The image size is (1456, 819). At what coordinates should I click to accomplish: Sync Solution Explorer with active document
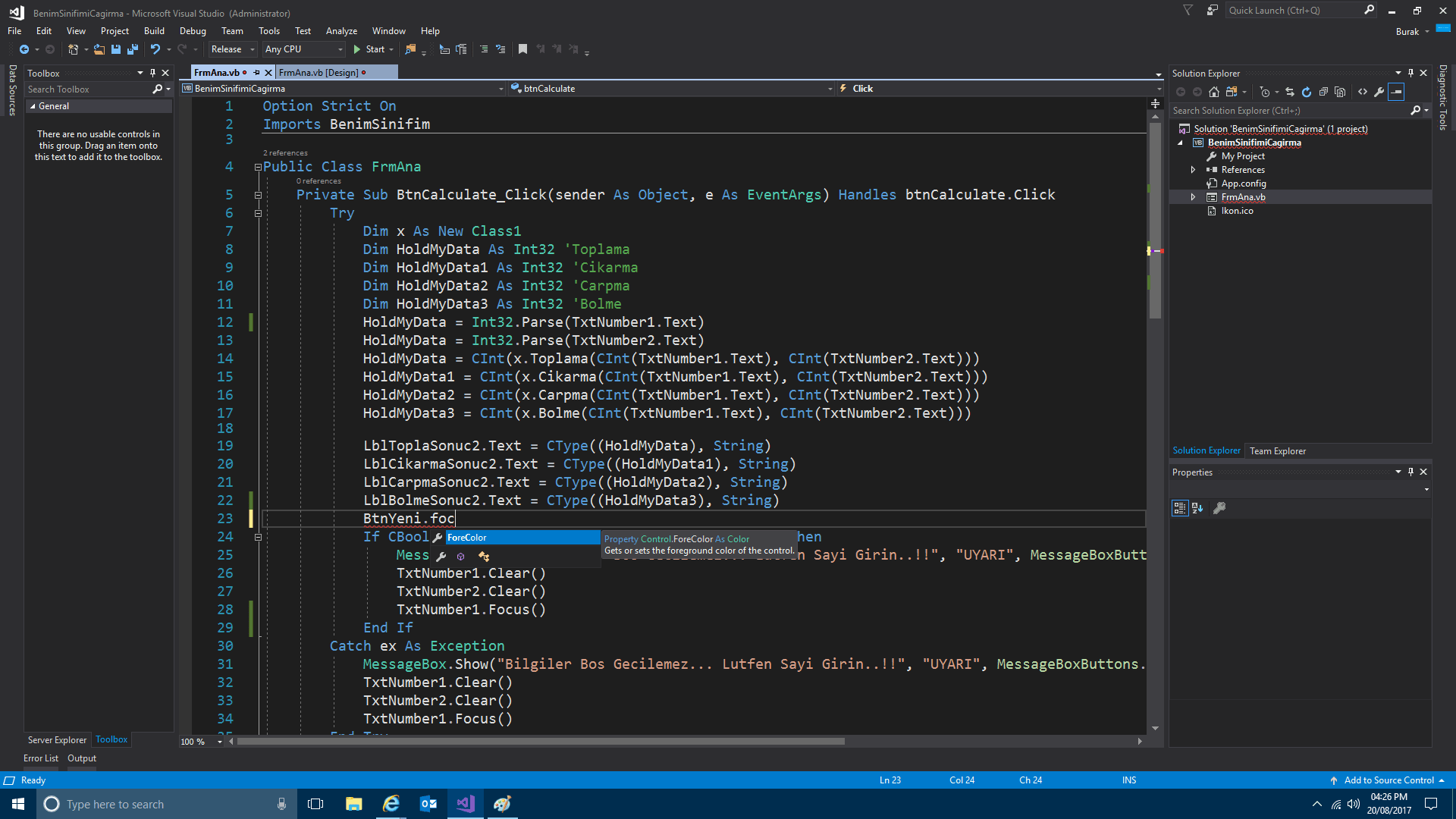(x=1289, y=92)
